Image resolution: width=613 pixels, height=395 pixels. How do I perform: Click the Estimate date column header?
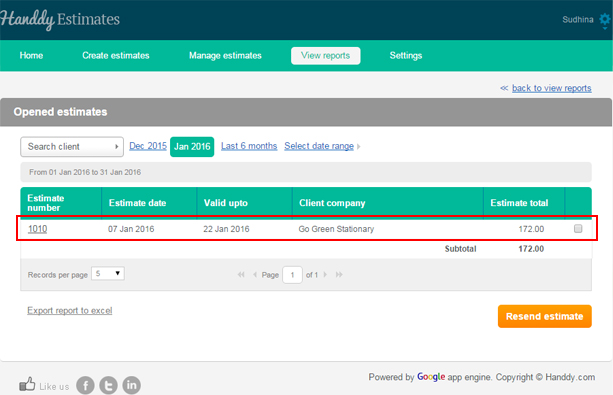point(149,203)
